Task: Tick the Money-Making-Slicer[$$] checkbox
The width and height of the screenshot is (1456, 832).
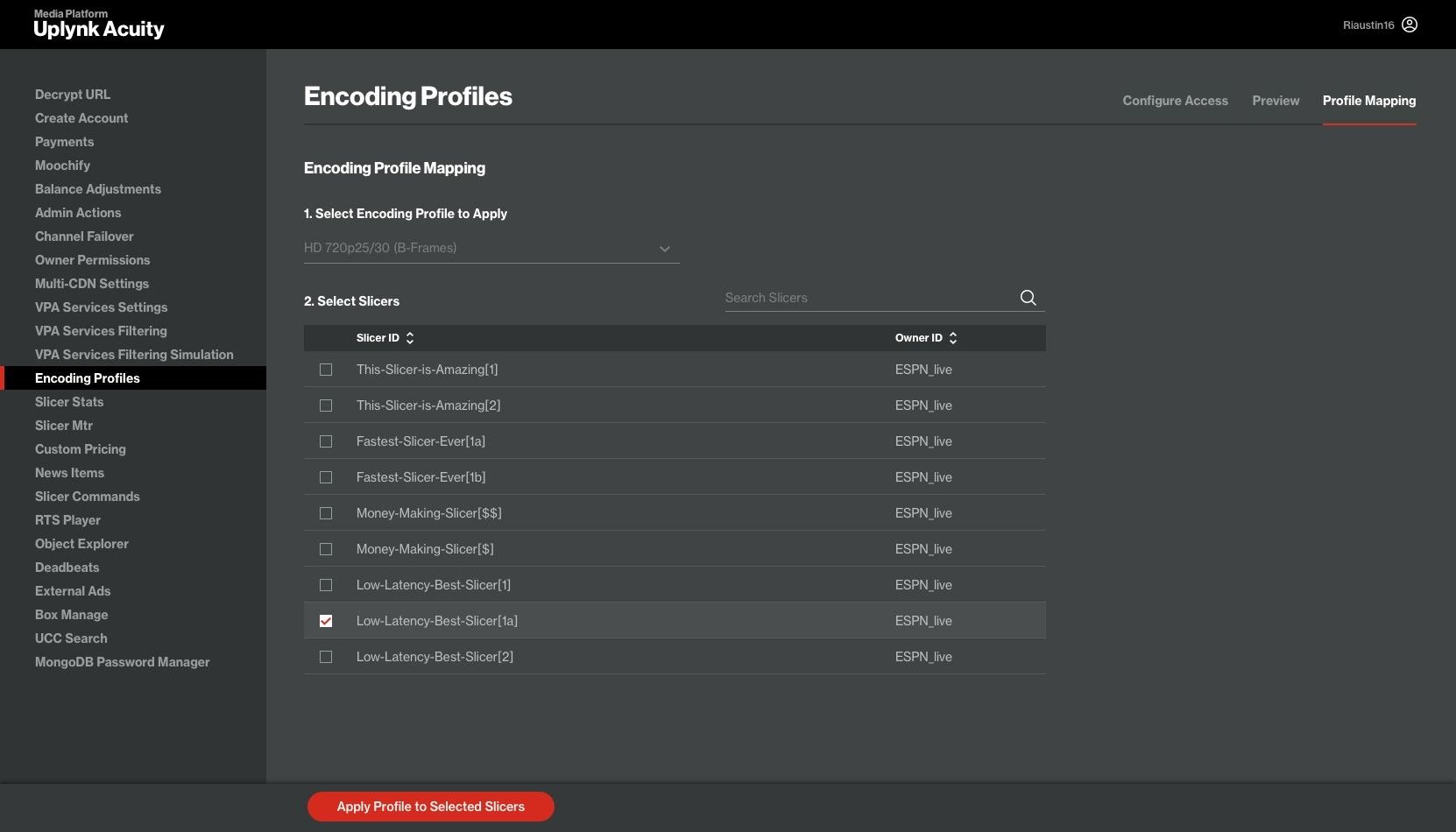Action: coord(326,513)
